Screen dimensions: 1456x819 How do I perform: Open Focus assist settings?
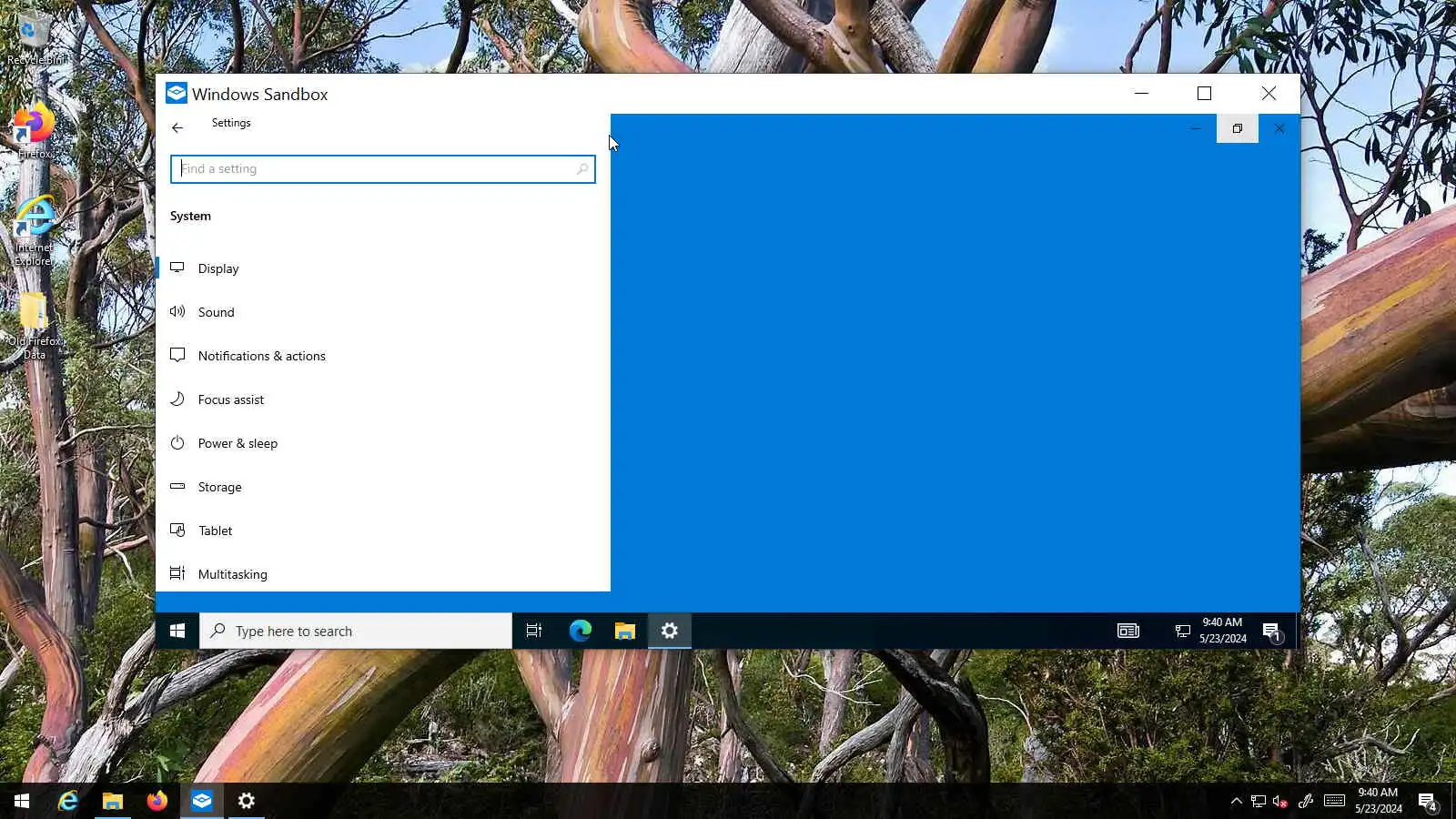click(x=382, y=399)
